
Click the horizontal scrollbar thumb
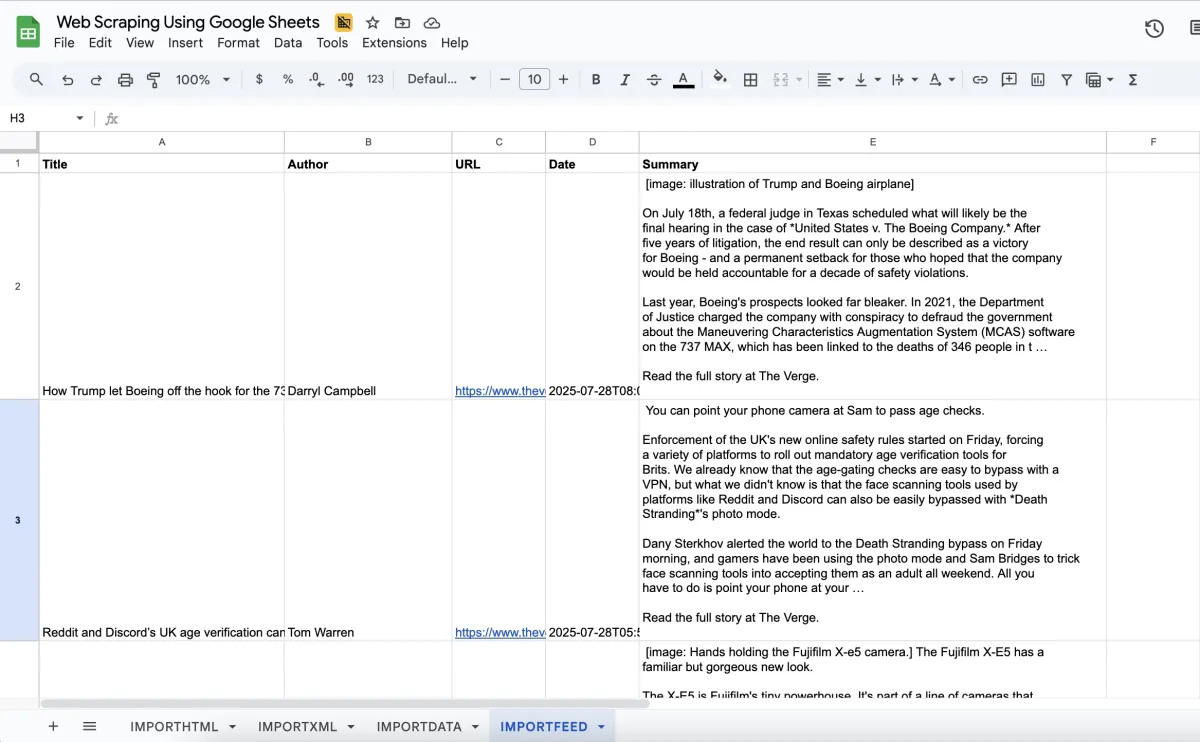[345, 704]
